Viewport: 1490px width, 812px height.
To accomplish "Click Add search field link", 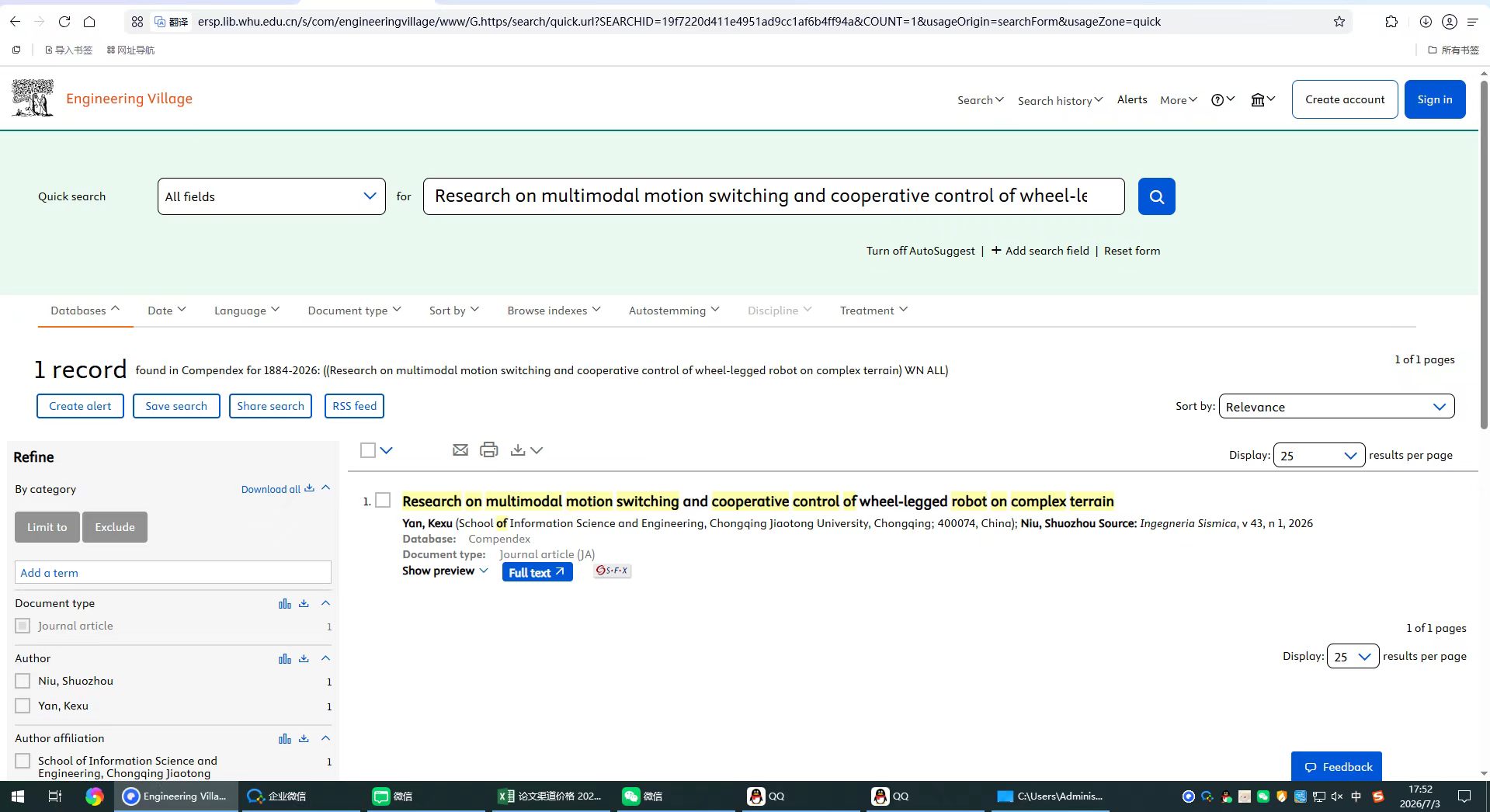I will [1040, 251].
